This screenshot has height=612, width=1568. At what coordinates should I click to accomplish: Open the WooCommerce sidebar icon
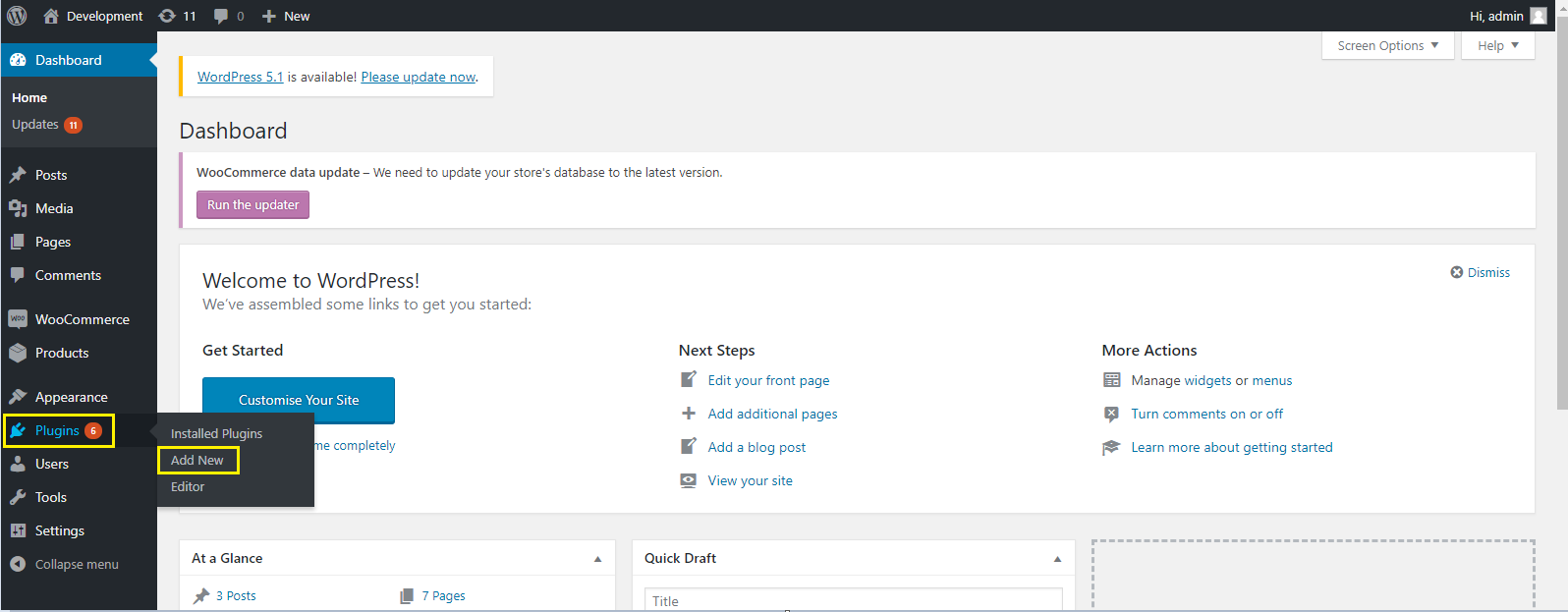18,319
